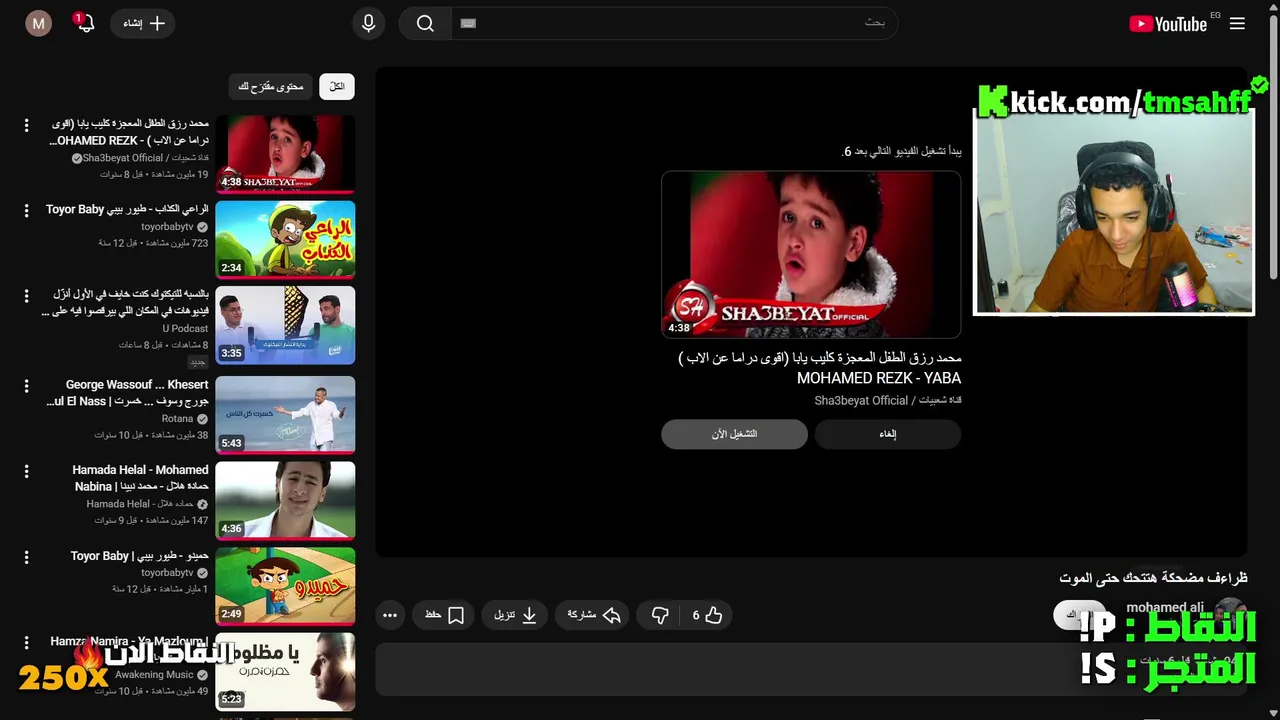Screen dimensions: 1280x720
Task: Open the George Wassouf Khesert thumbnail
Action: click(x=285, y=414)
